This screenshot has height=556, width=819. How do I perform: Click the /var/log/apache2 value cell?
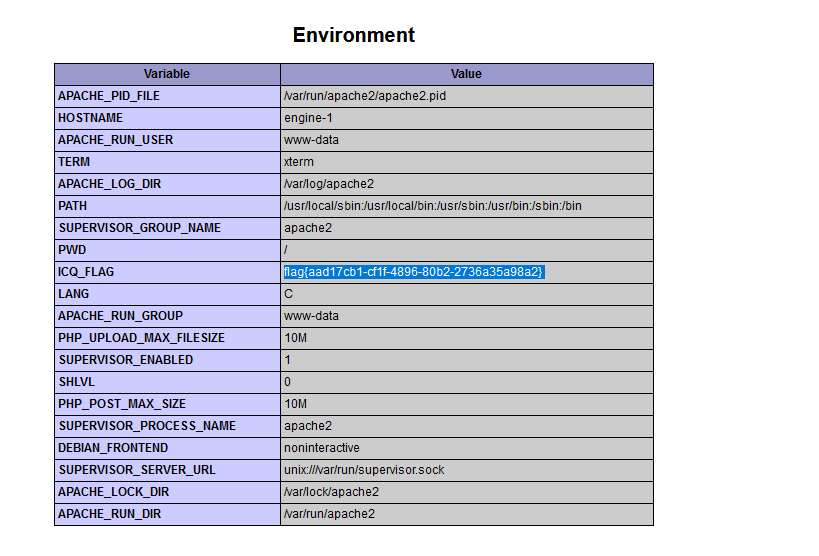(x=466, y=184)
